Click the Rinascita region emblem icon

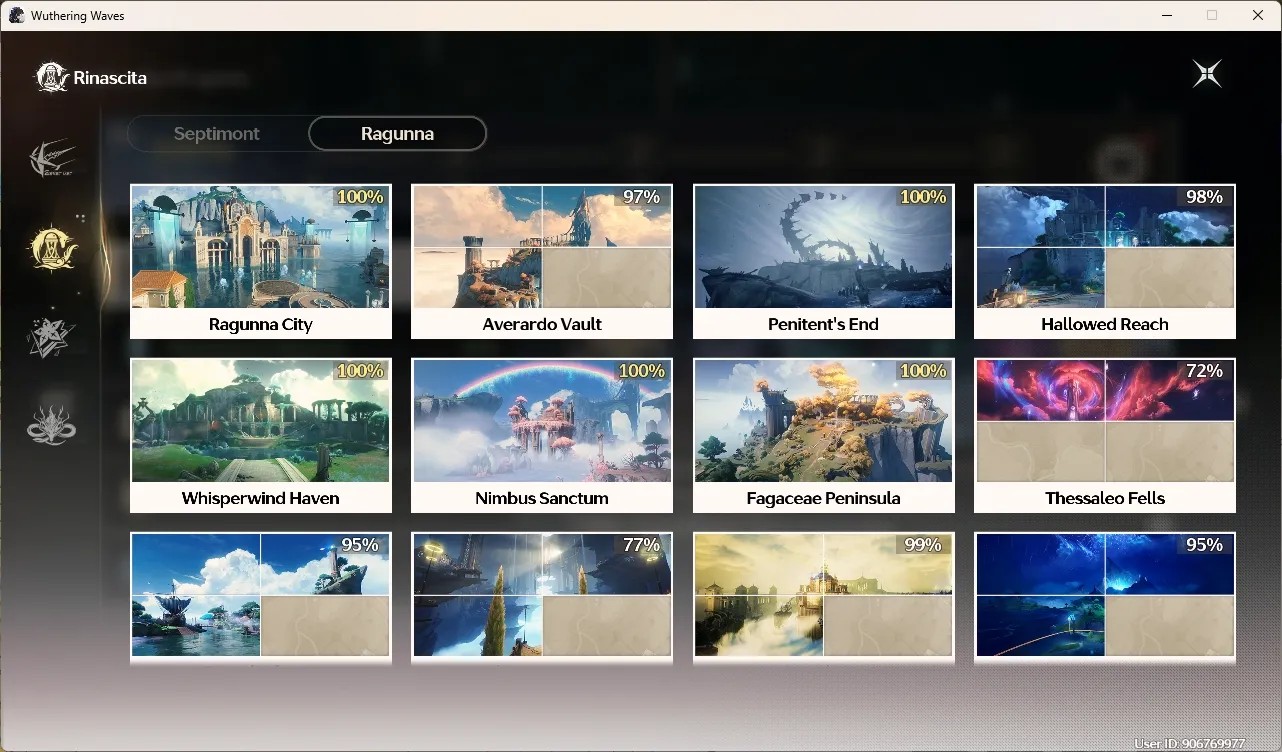click(x=52, y=77)
